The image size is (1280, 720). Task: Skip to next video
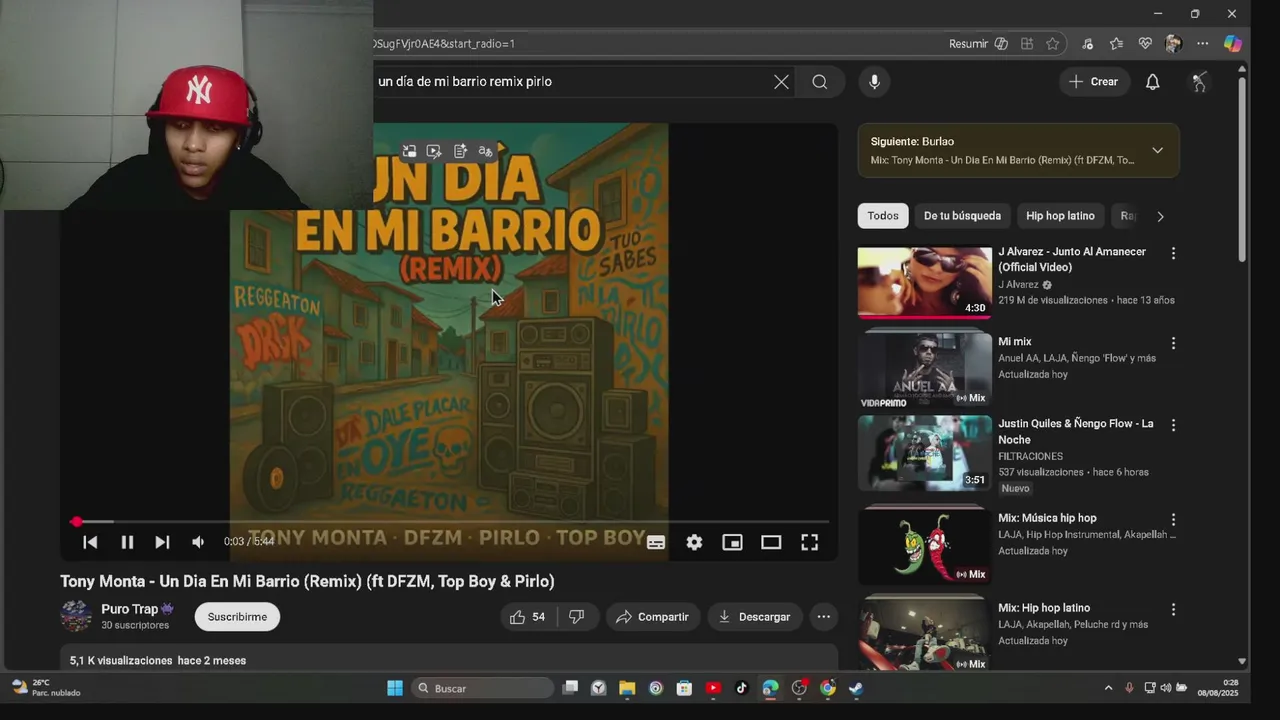(x=162, y=542)
